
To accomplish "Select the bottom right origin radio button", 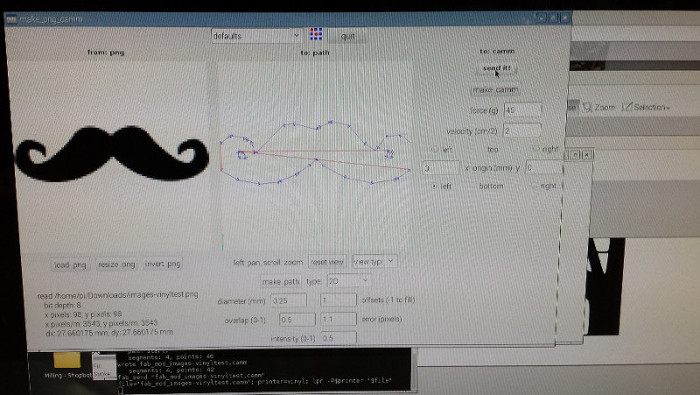I will pyautogui.click(x=535, y=186).
